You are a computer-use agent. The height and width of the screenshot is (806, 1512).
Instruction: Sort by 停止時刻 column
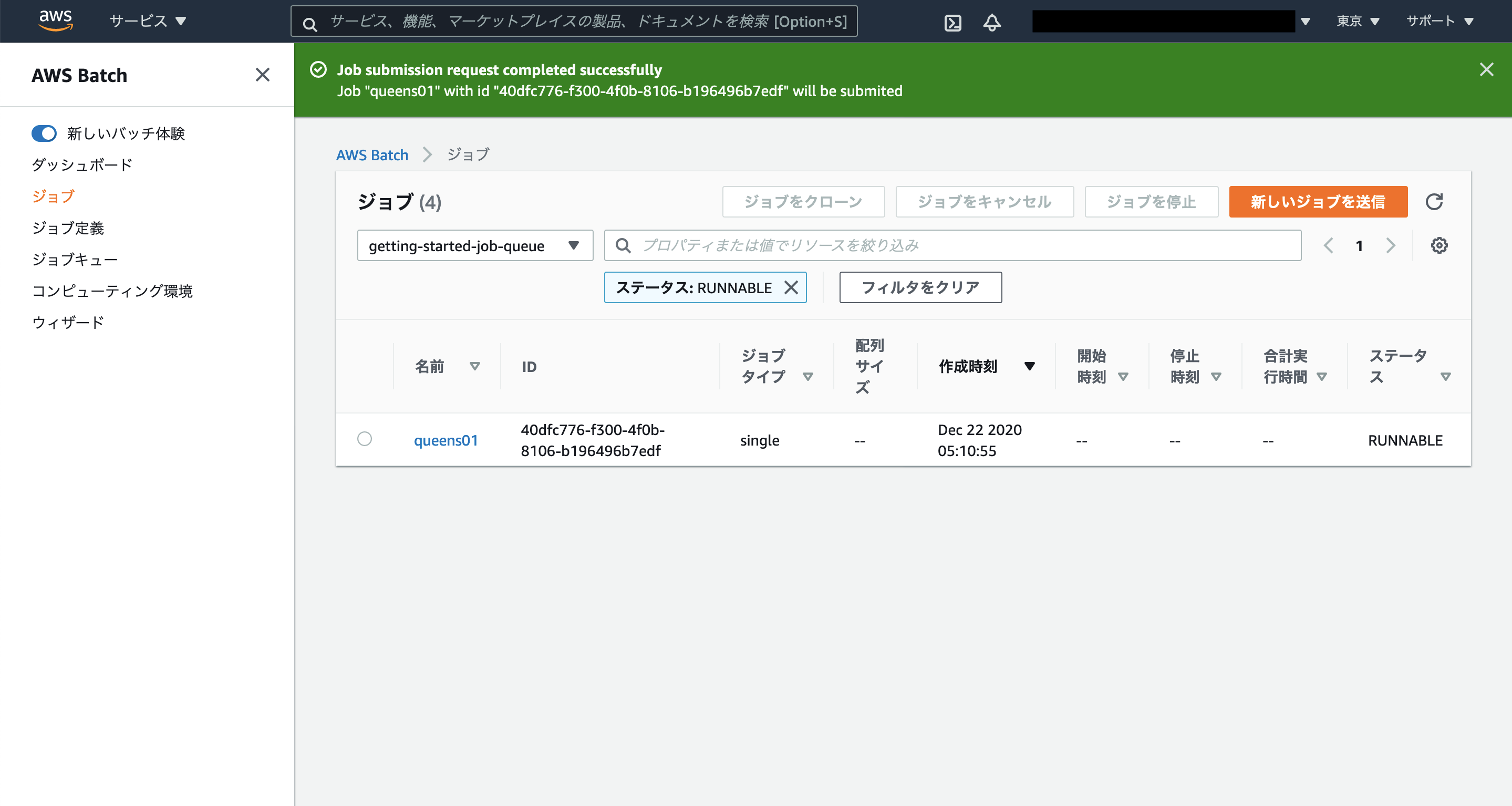tap(1216, 377)
